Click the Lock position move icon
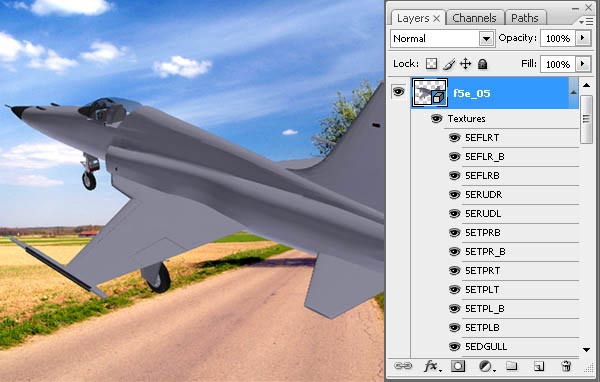This screenshot has width=600, height=382. click(x=465, y=64)
